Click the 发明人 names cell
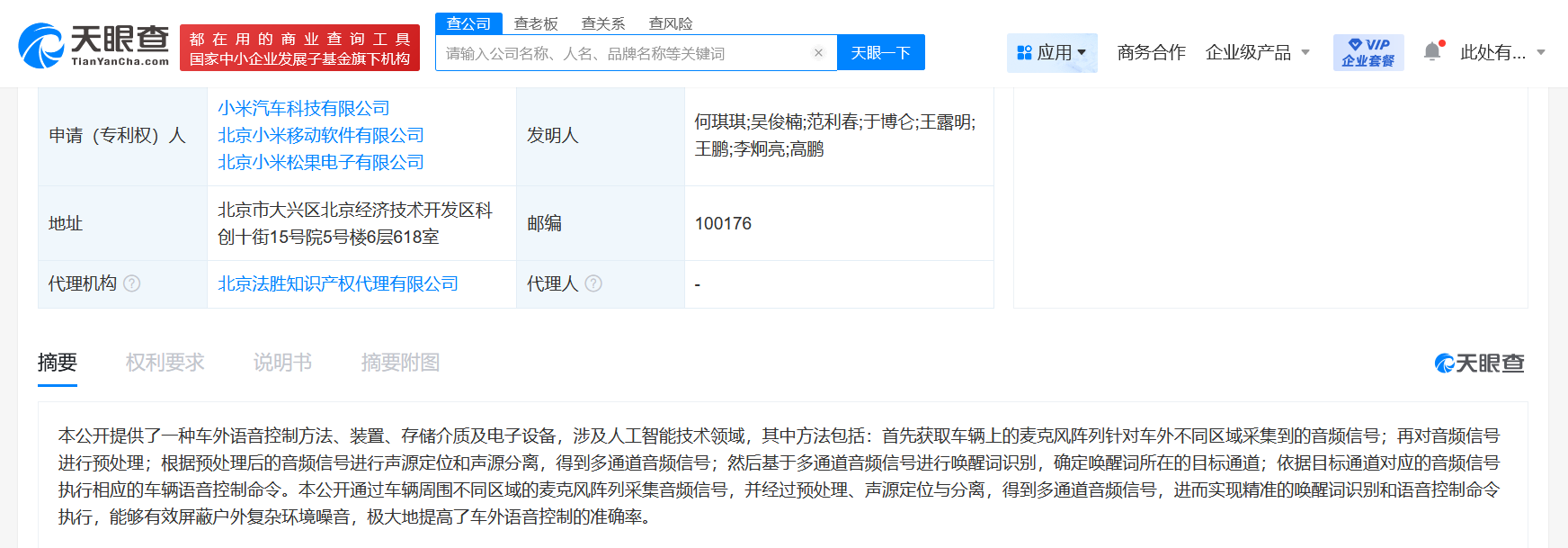1568x548 pixels. [x=839, y=135]
